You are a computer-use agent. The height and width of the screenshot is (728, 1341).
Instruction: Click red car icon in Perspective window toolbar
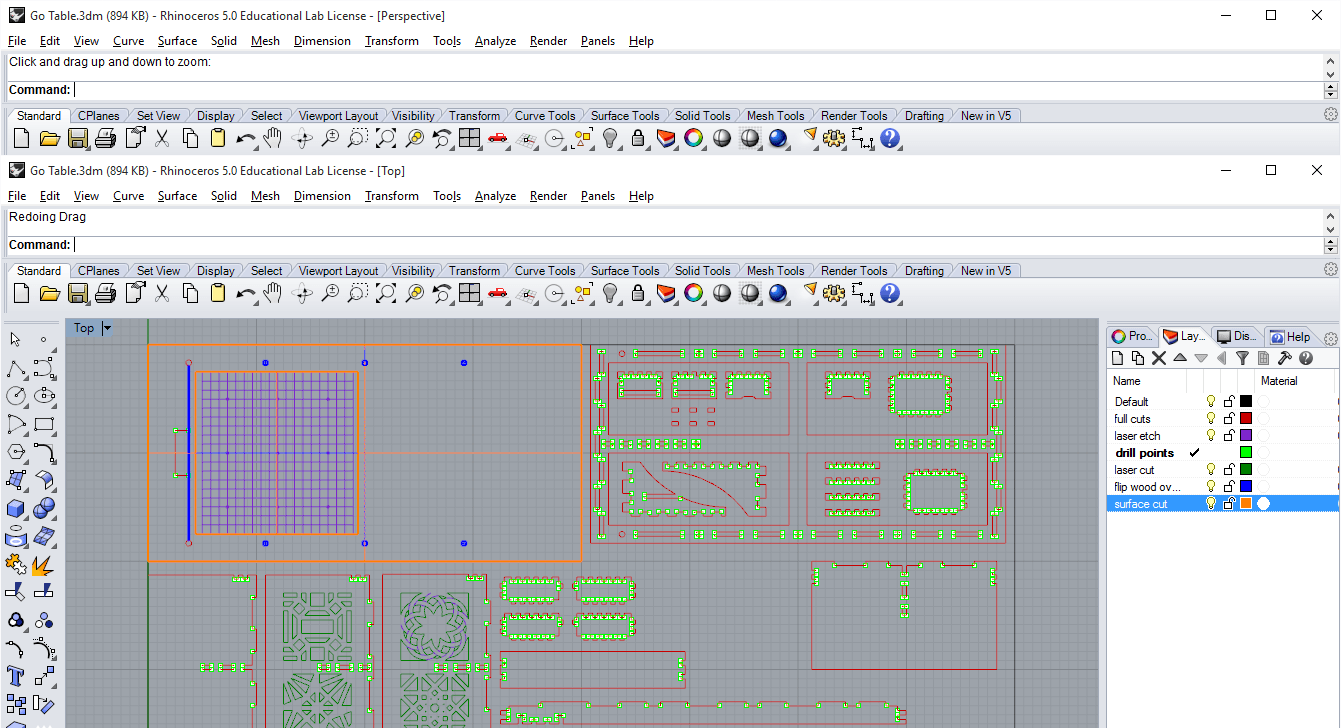[x=498, y=138]
